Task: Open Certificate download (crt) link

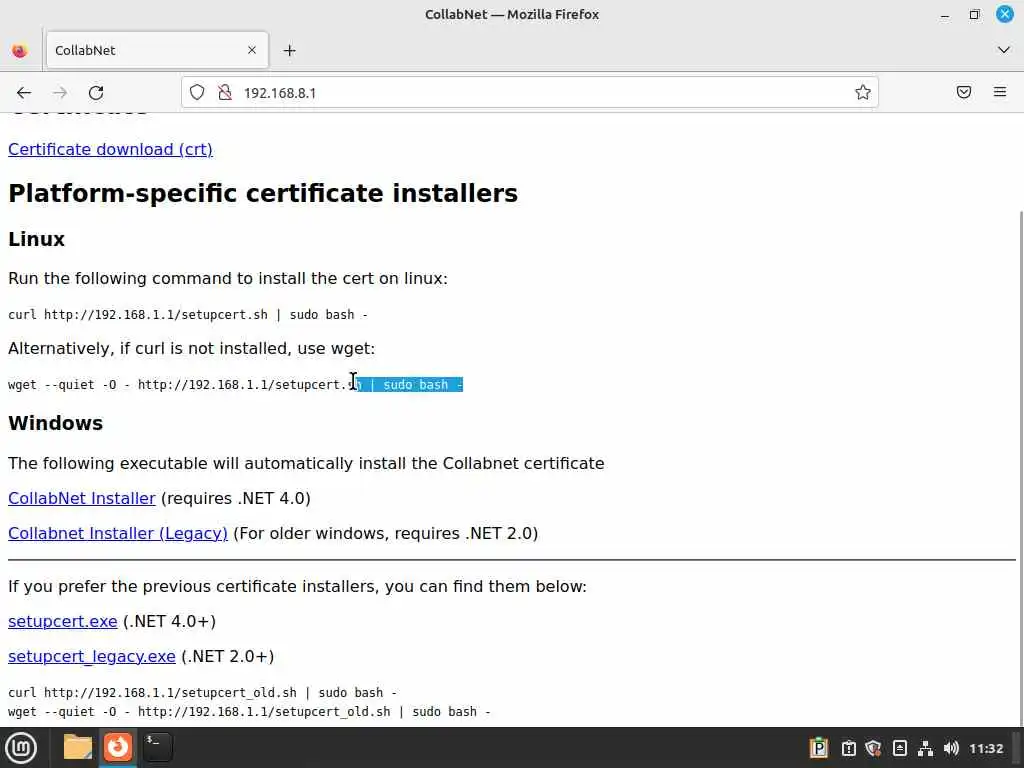Action: tap(110, 150)
